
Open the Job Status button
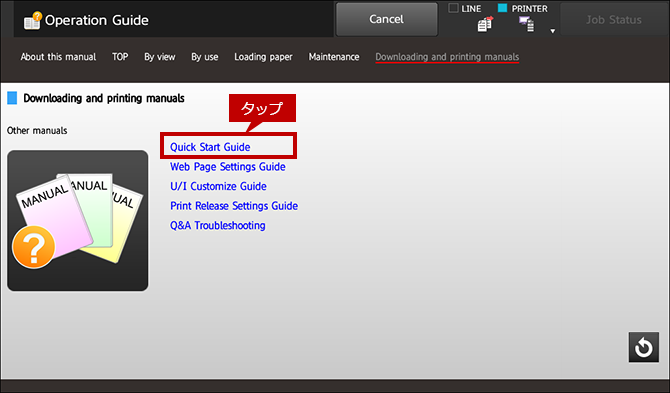[x=614, y=20]
